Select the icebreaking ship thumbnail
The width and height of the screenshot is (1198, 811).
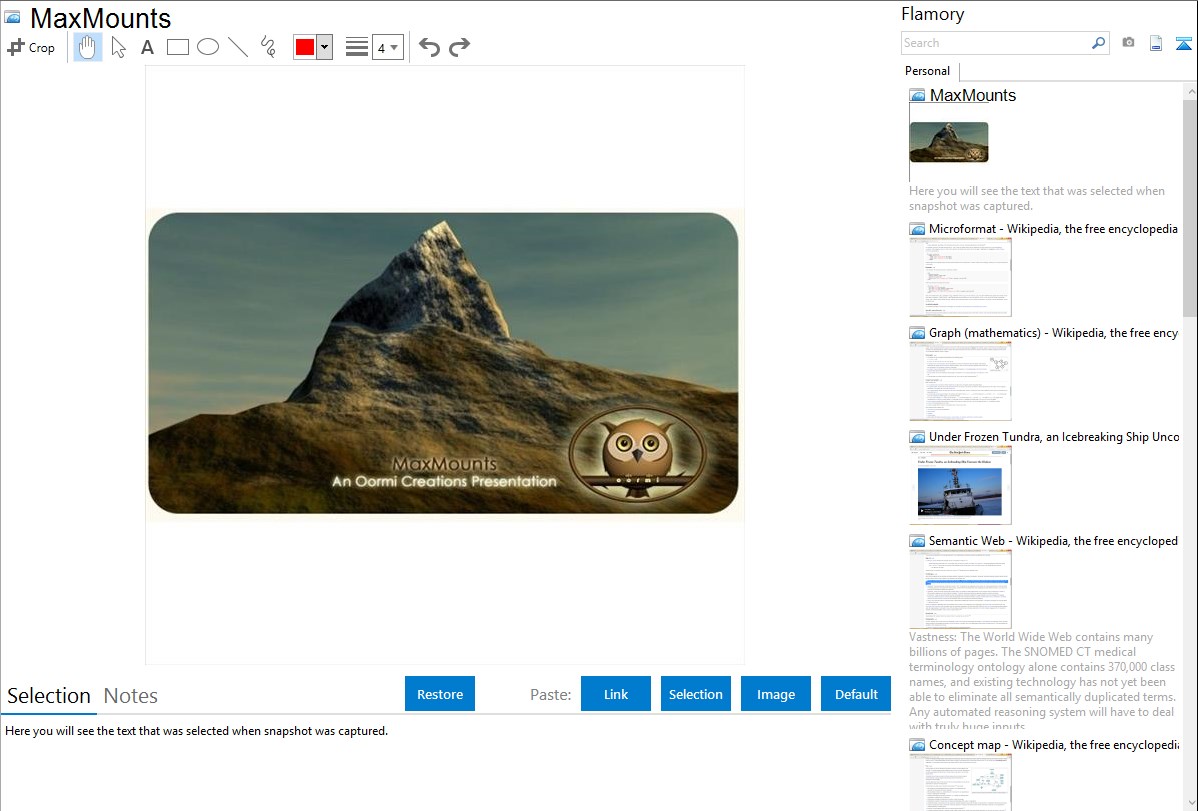[960, 485]
